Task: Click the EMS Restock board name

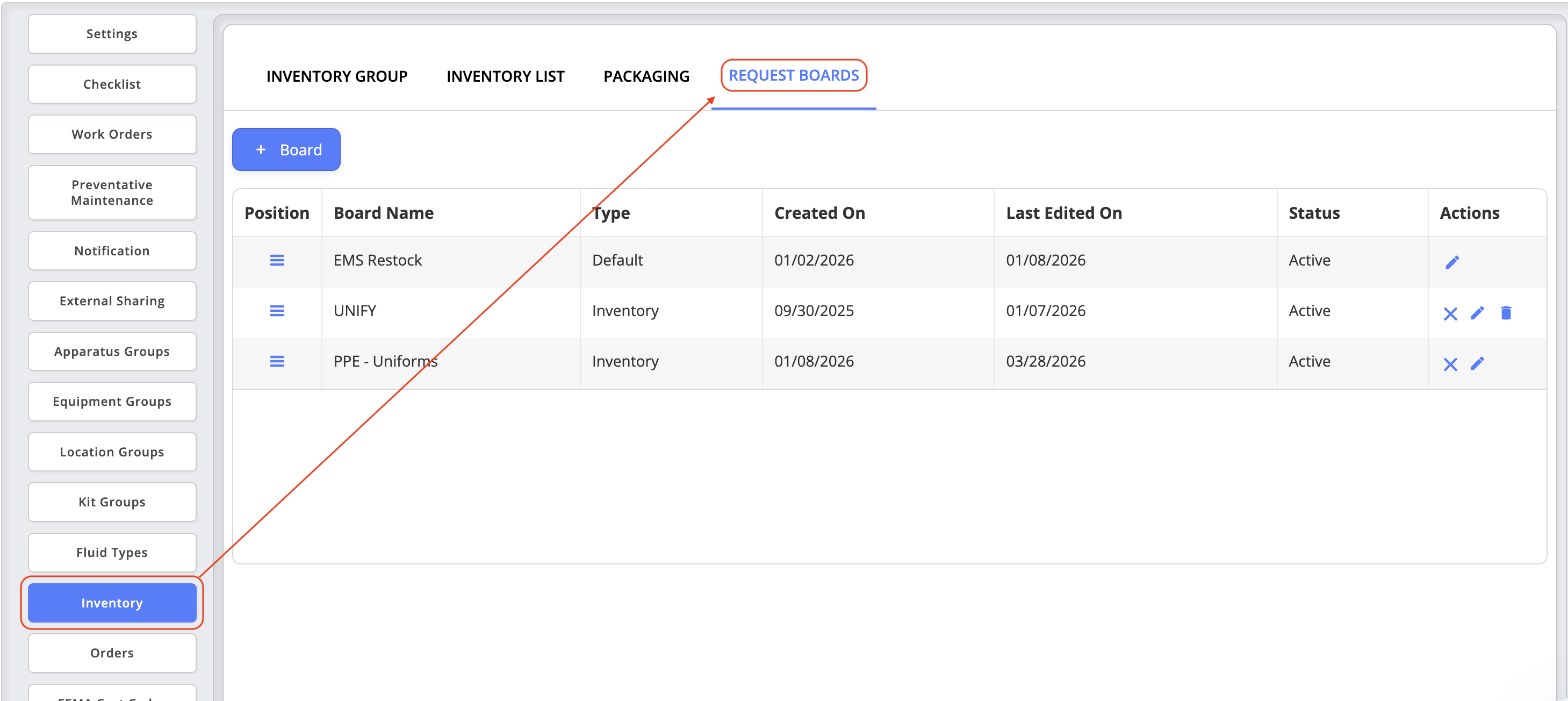Action: (x=377, y=261)
